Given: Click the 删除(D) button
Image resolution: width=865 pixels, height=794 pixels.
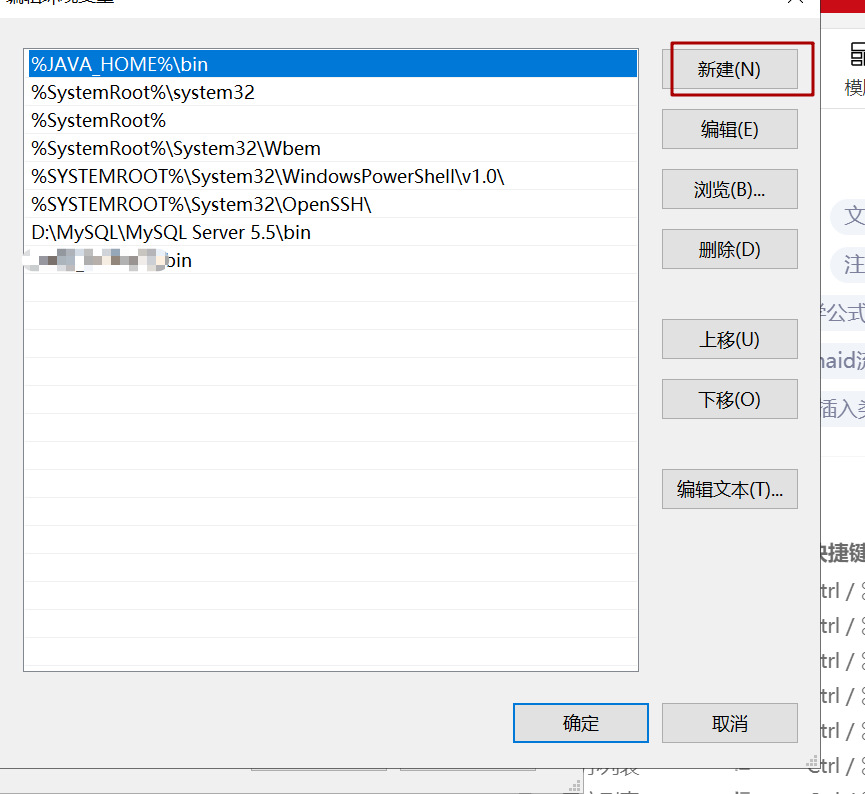Looking at the screenshot, I should pyautogui.click(x=729, y=249).
